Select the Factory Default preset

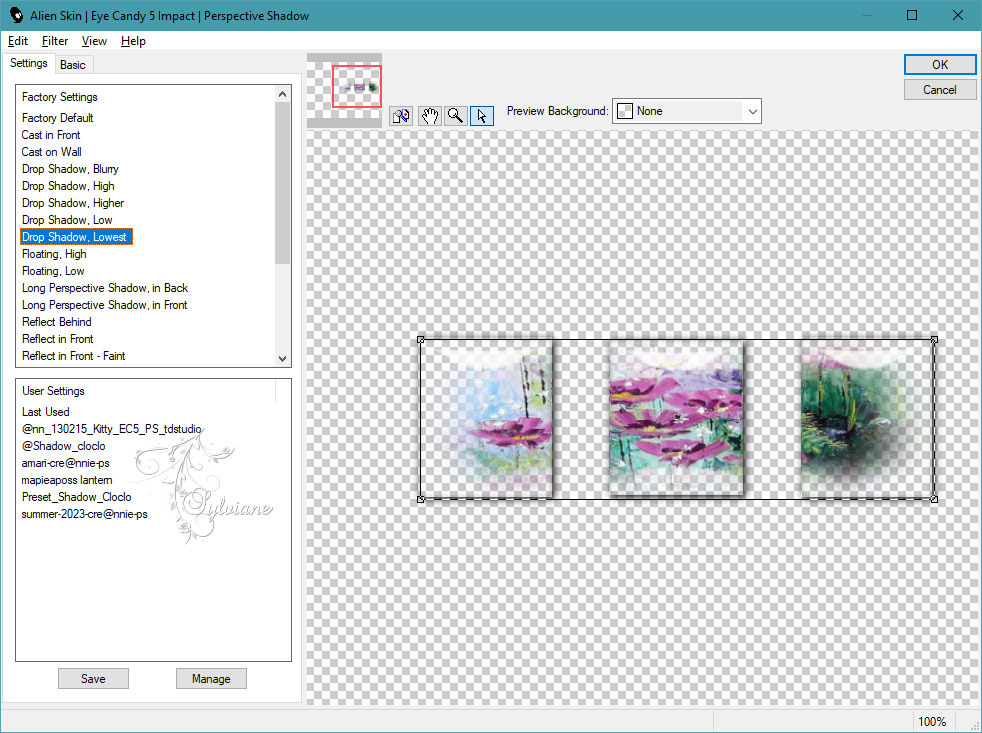(58, 118)
